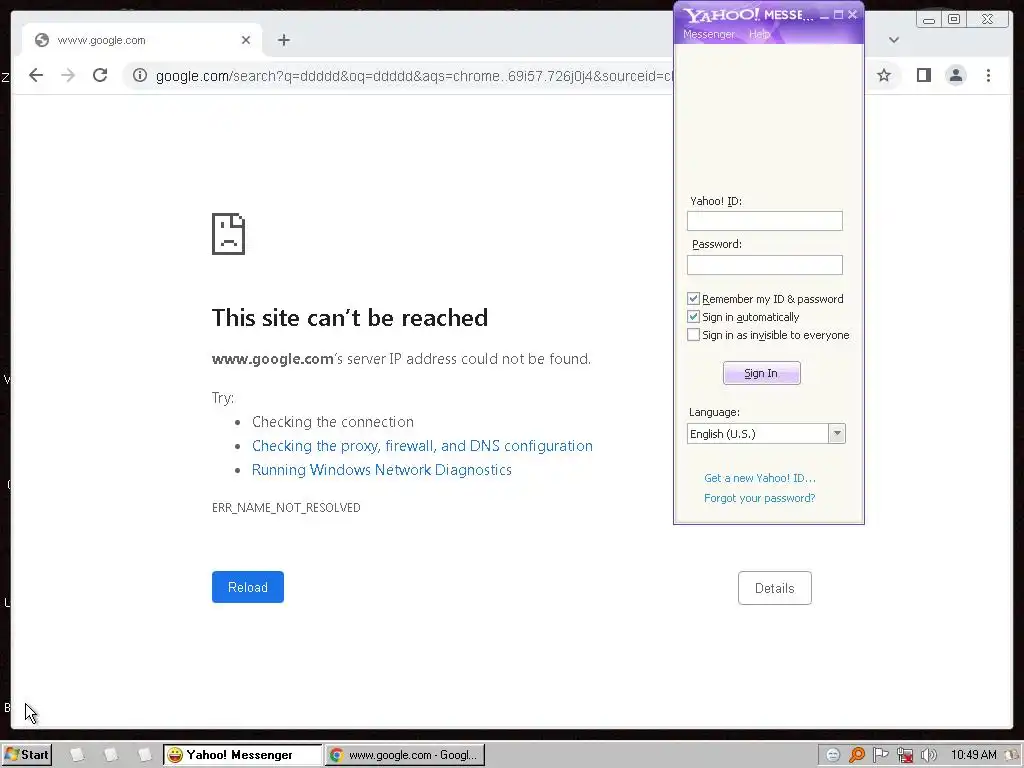Screen dimensions: 1024x768
Task: Click the volume speaker tray icon
Action: 928,755
